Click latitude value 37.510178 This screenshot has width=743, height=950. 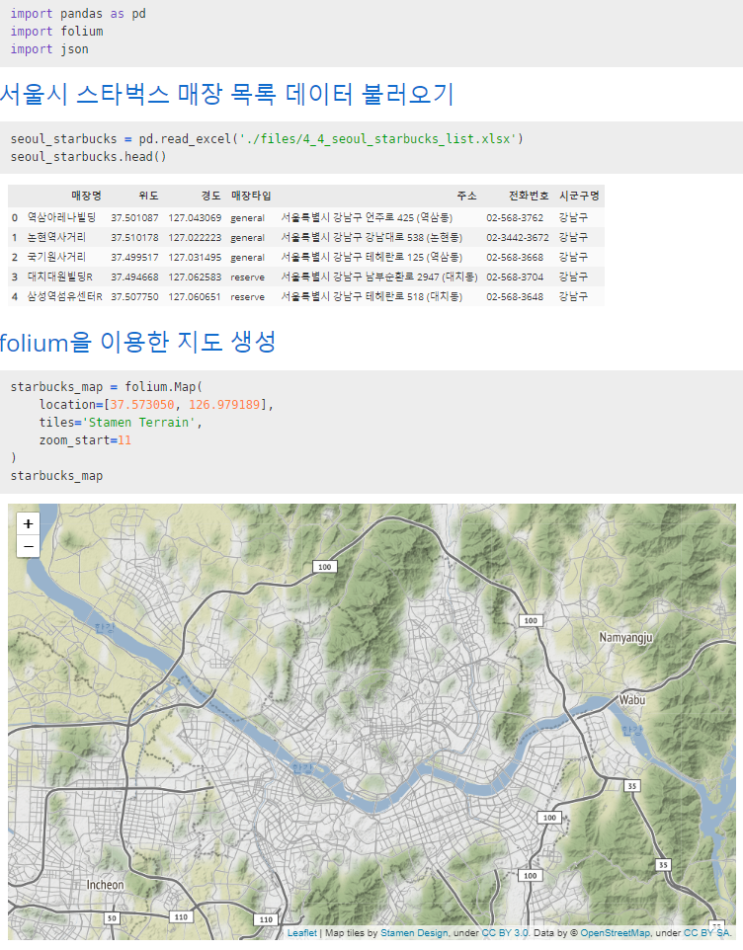(x=135, y=238)
